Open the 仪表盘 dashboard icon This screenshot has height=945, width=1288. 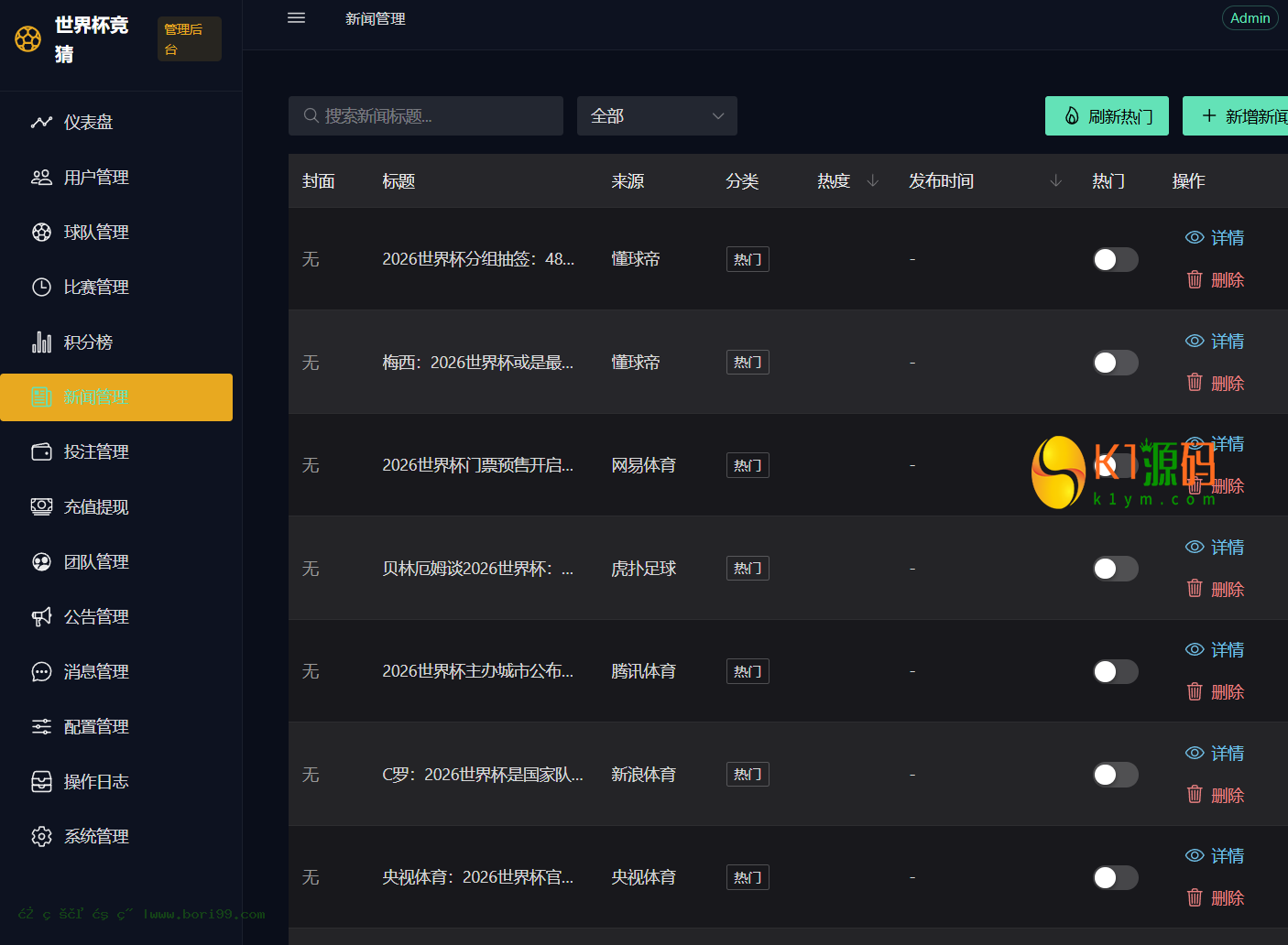coord(41,122)
